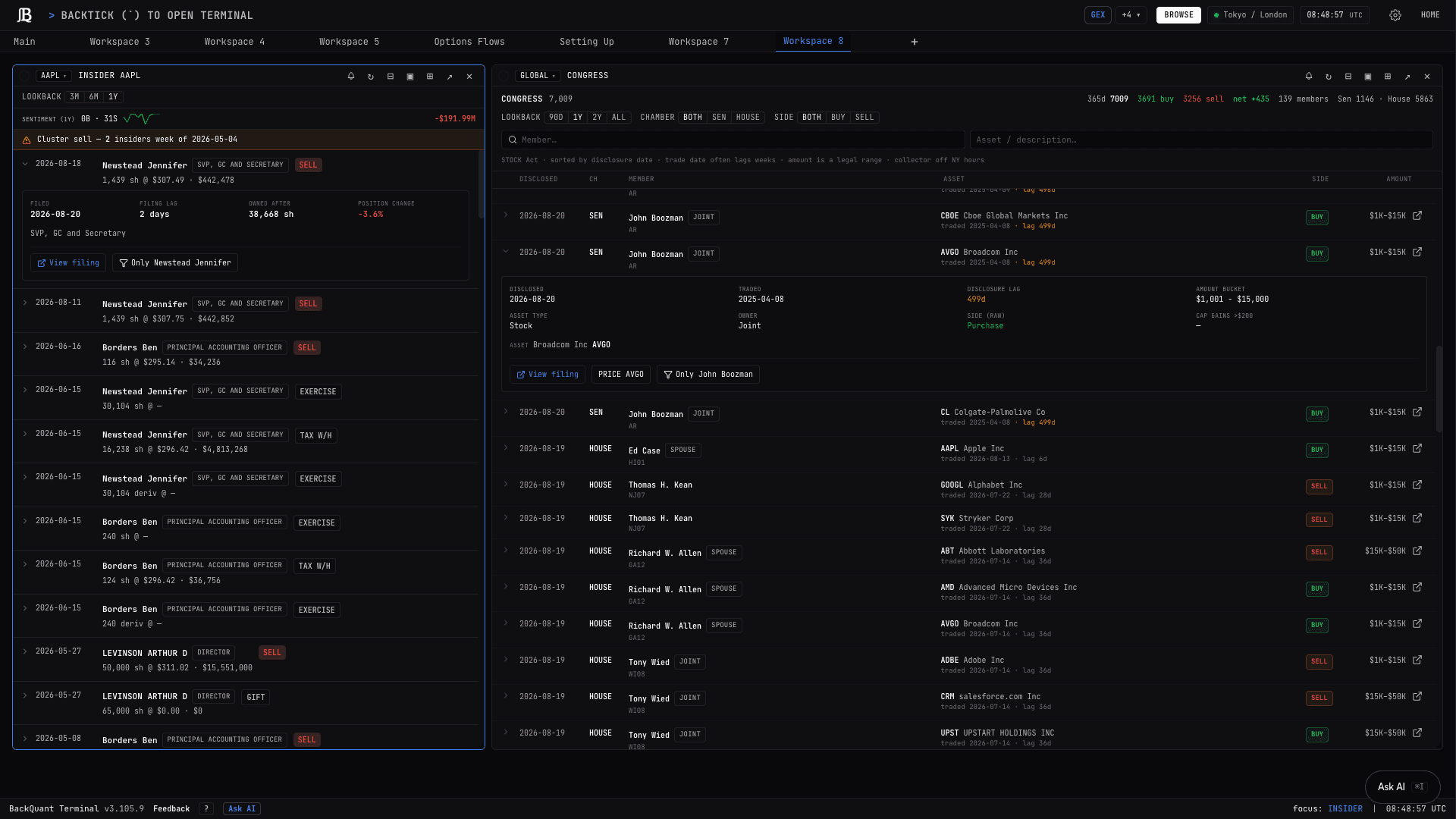
Task: Click Only John Boozman filter button
Action: click(x=708, y=375)
